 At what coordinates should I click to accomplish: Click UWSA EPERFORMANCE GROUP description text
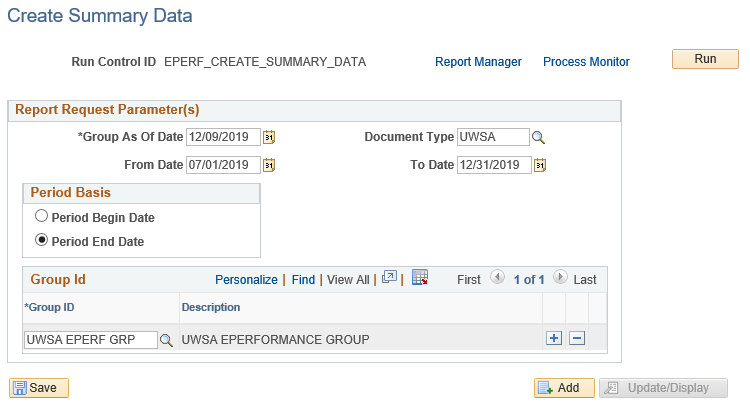point(276,340)
